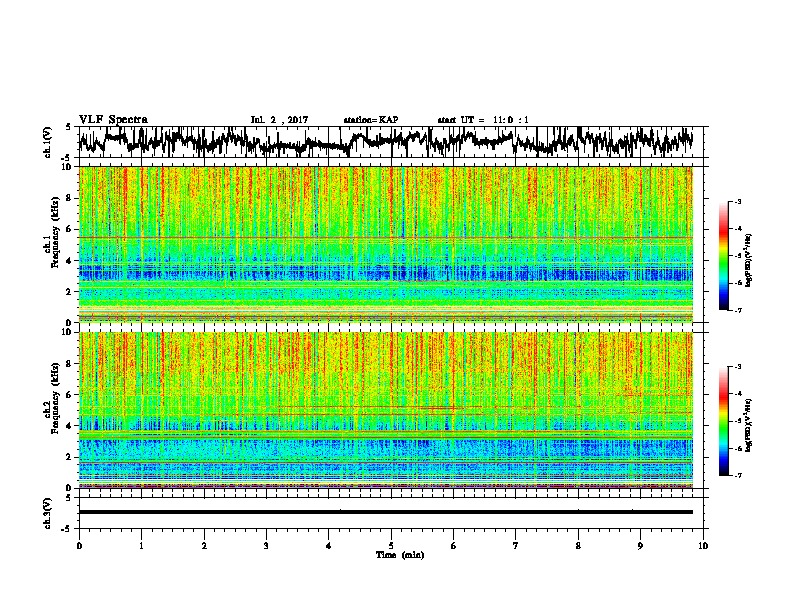Image resolution: width=792 pixels, height=612 pixels.
Task: Select the "start UT = 11:0 :1" text
Action: (x=483, y=120)
